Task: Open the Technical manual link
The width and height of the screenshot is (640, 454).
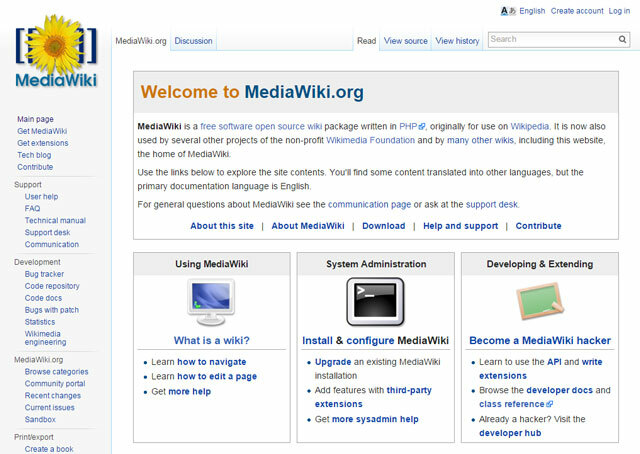Action: coord(55,220)
